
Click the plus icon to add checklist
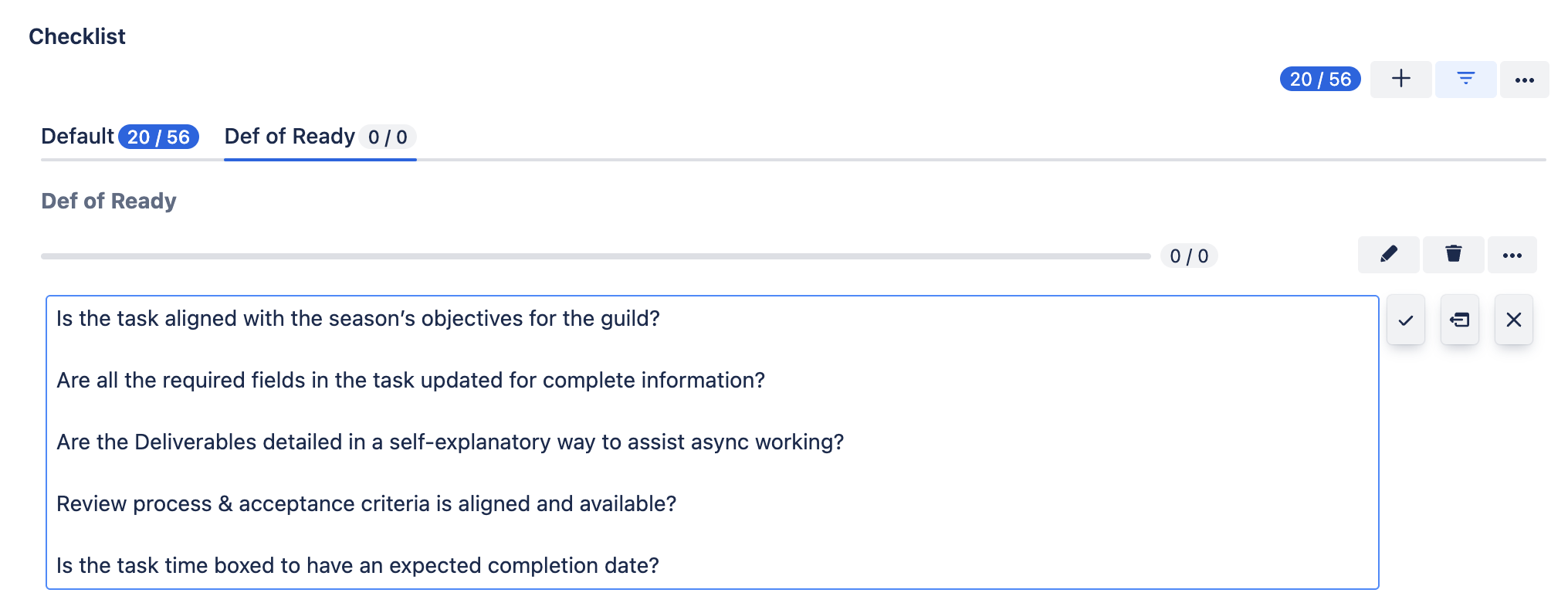coord(1400,80)
